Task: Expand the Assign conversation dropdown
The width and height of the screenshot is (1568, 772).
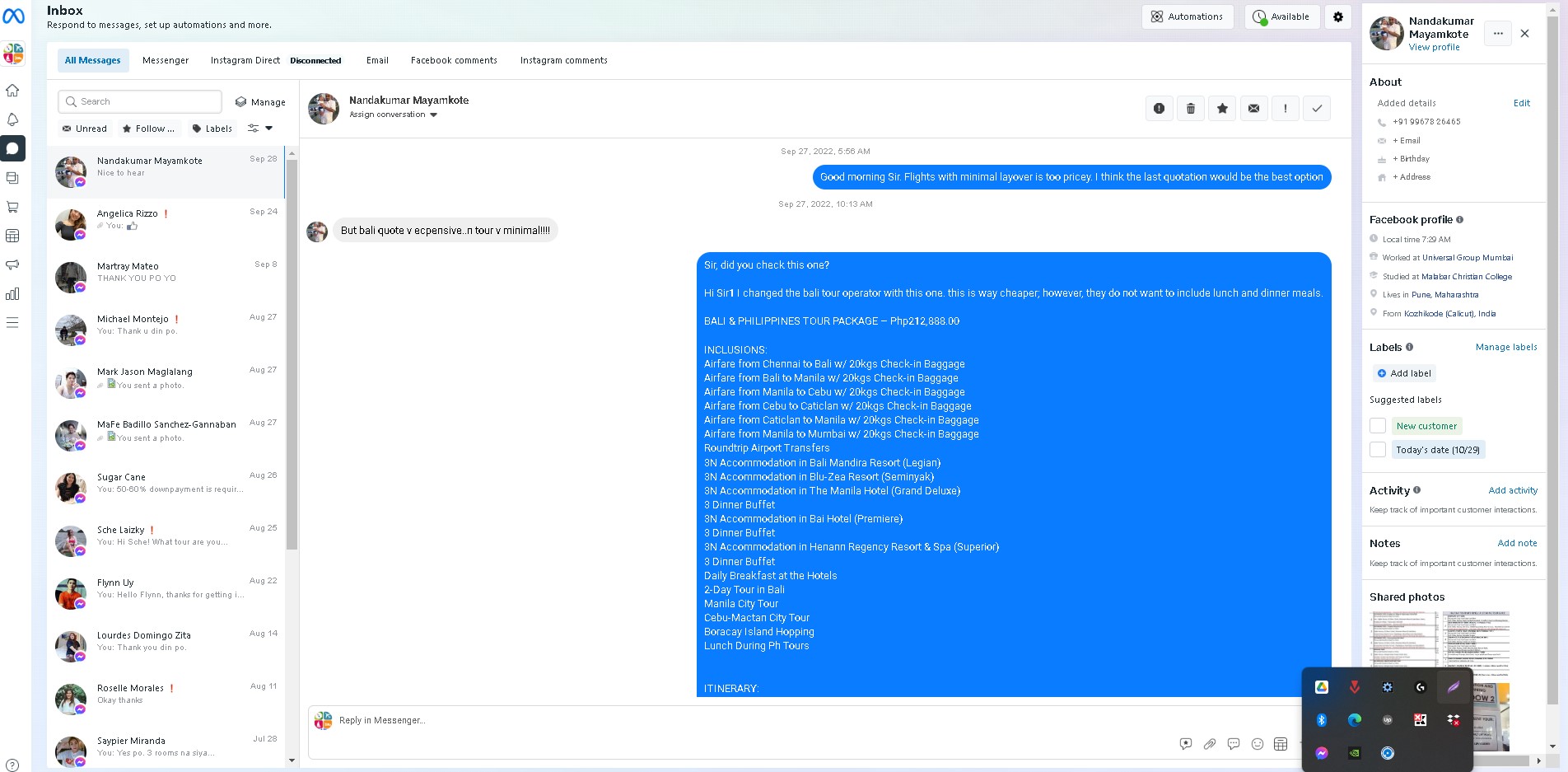Action: point(394,115)
